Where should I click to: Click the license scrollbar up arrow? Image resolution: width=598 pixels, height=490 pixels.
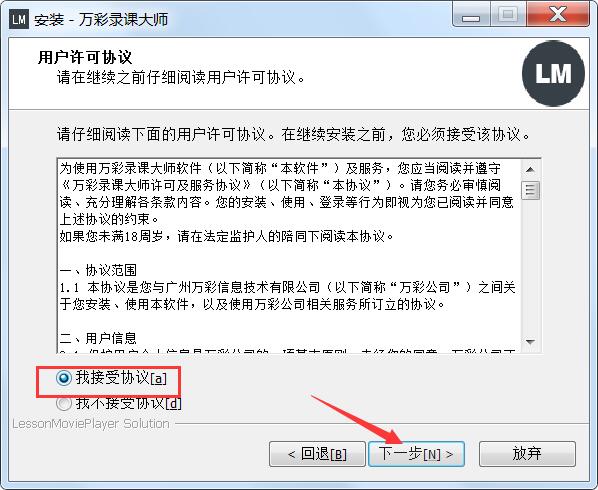point(530,169)
